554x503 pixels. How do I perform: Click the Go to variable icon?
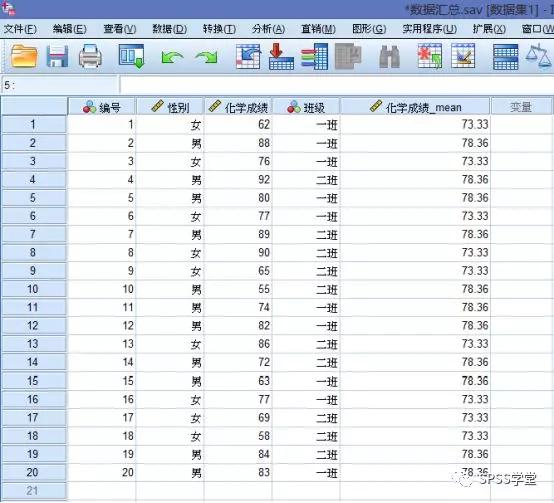tap(281, 56)
